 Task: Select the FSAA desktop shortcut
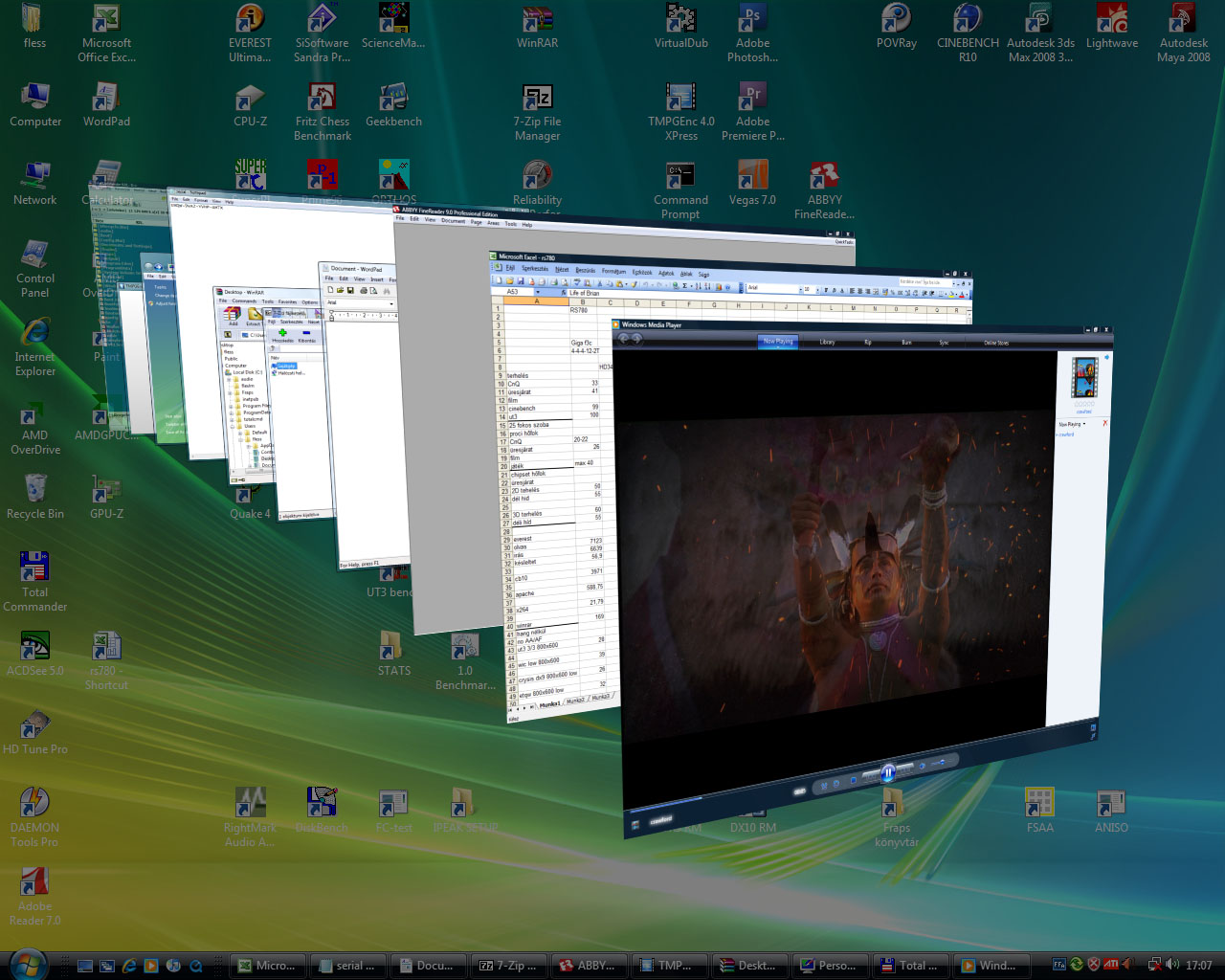click(x=1039, y=812)
